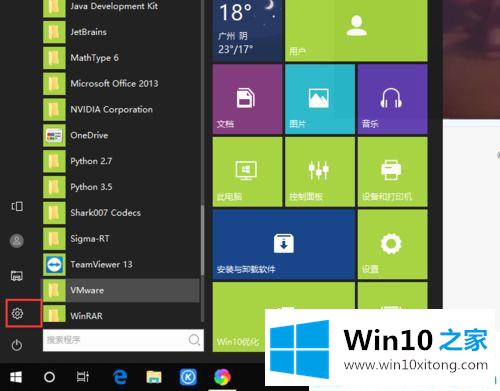Open Task View on taskbar
Viewport: 500px width, 391px height.
83,377
